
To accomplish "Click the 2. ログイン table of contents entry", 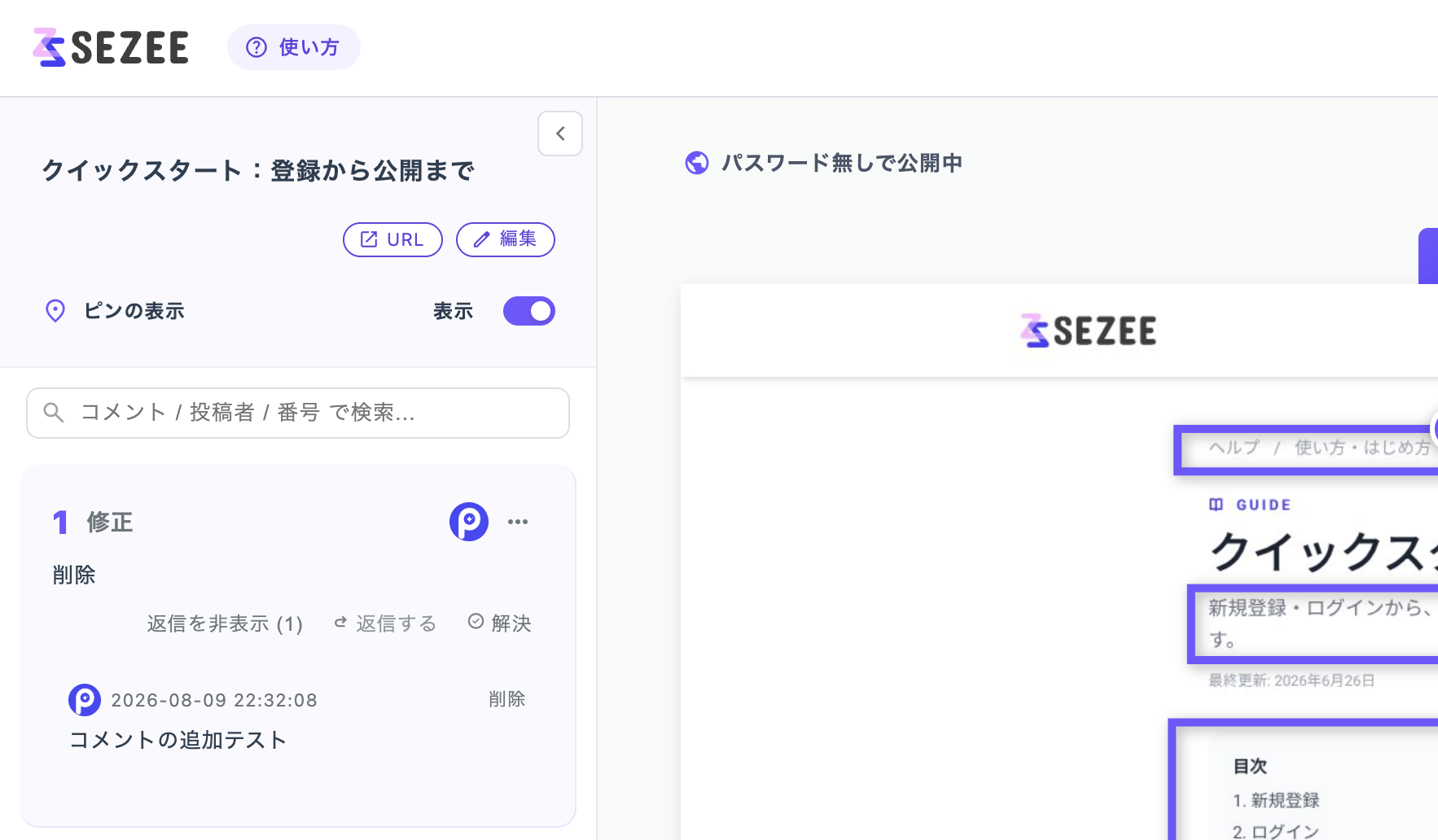I will click(1276, 831).
